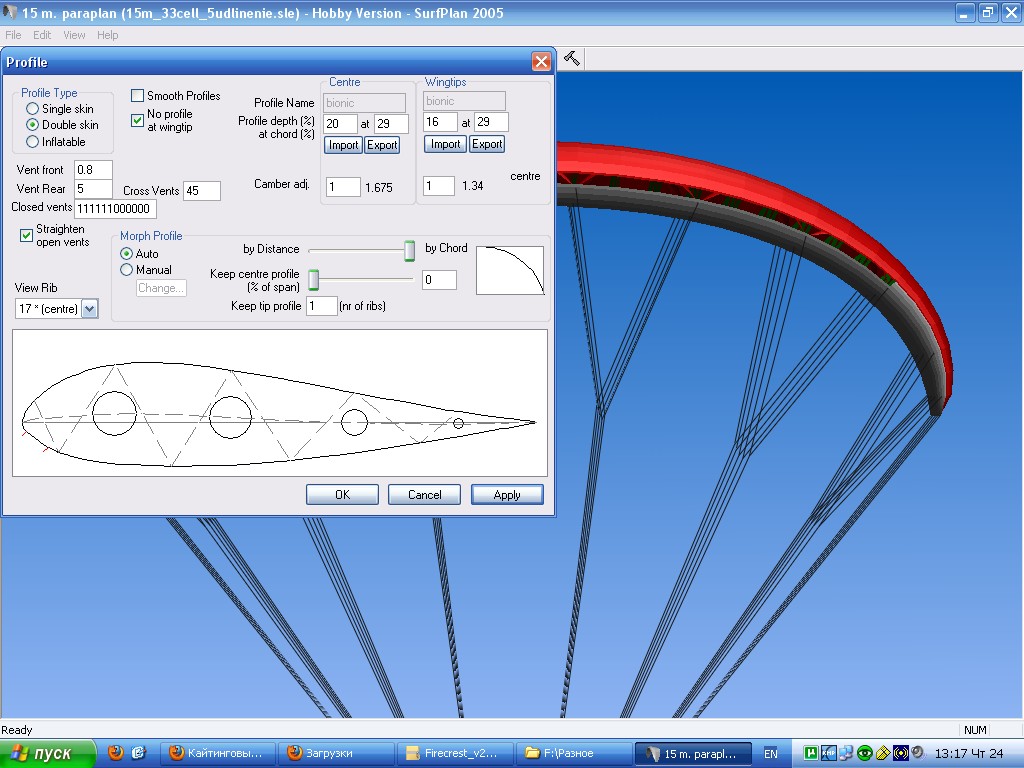This screenshot has height=768, width=1024.
Task: Click Import under Centre profile
Action: [x=343, y=145]
